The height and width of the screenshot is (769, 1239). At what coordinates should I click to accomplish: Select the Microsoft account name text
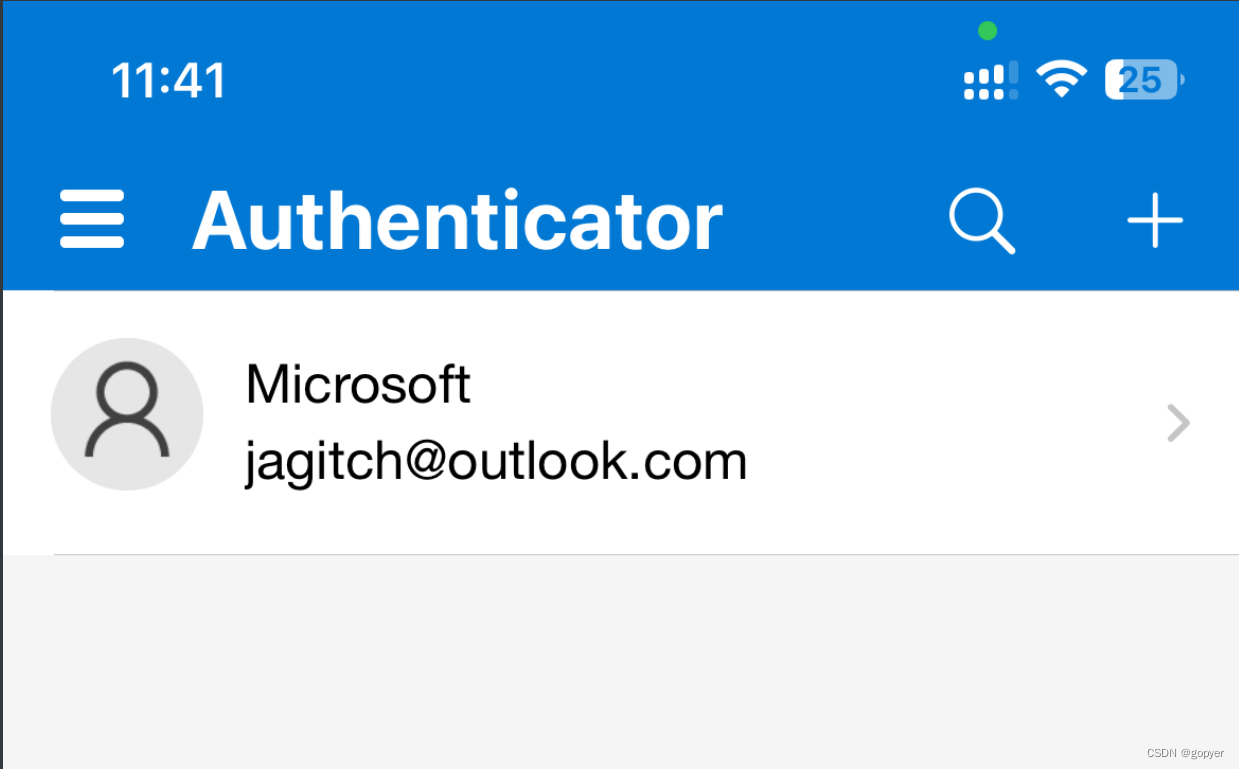pos(358,384)
